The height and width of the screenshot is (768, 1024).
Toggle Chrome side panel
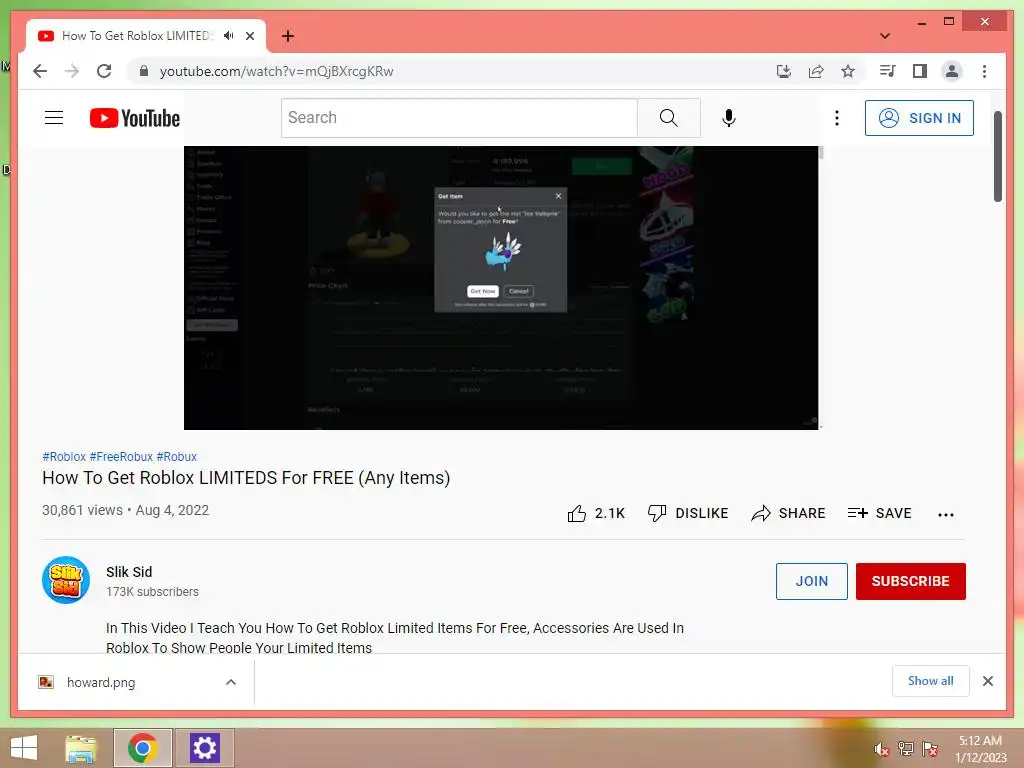[920, 71]
